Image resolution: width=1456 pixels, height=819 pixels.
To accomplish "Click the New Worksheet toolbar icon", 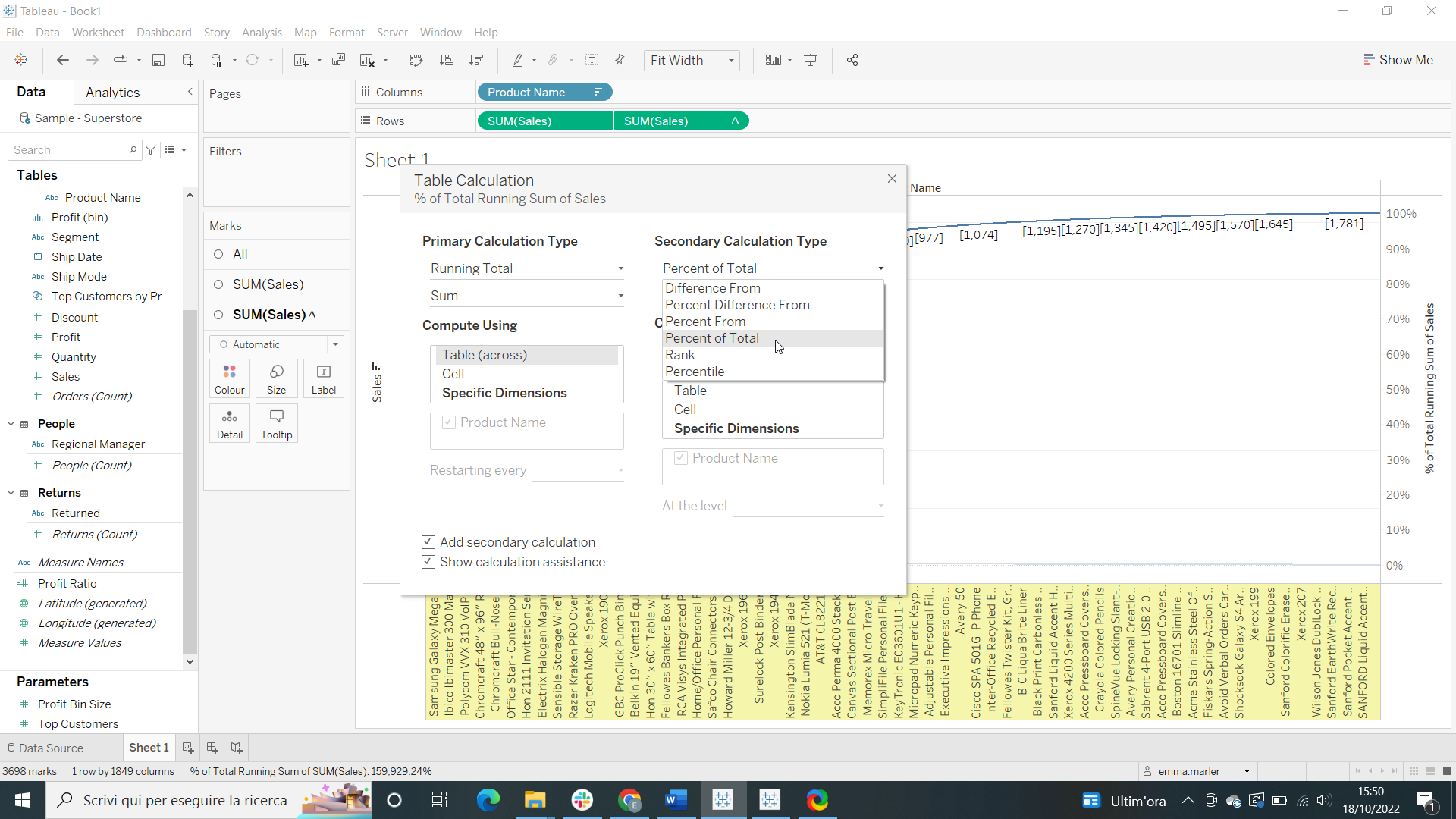I will tap(300, 60).
